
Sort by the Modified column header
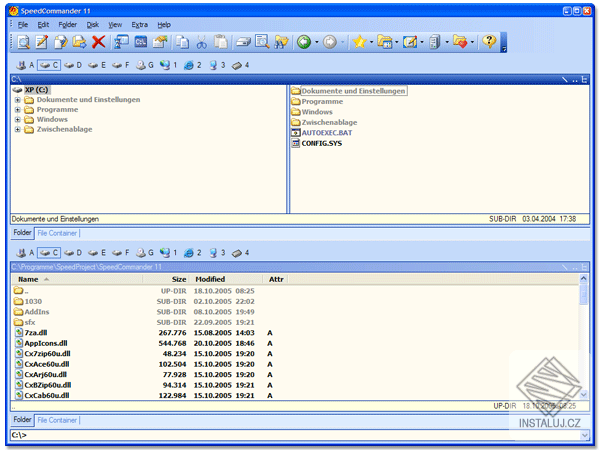coord(226,279)
